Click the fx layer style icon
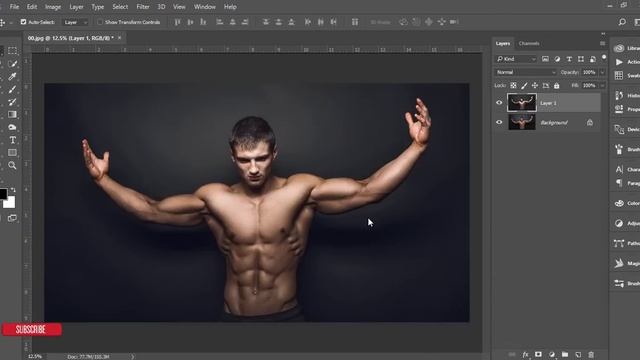The image size is (640, 360). pos(525,354)
